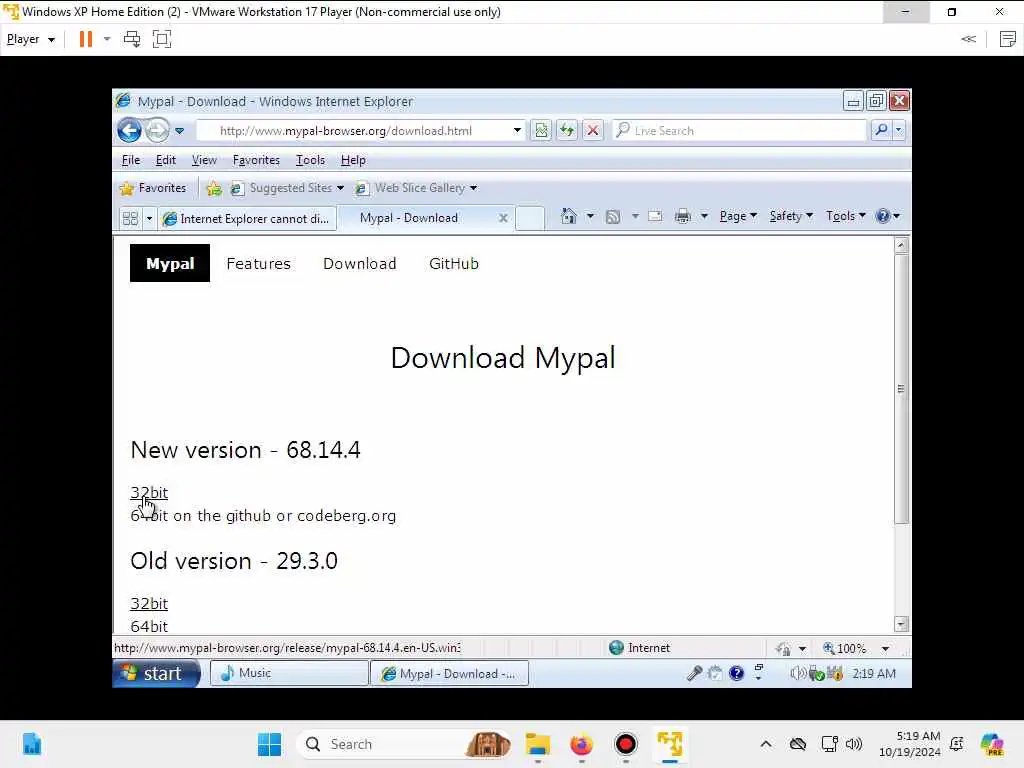Click the RSS Feeds icon

click(x=613, y=217)
